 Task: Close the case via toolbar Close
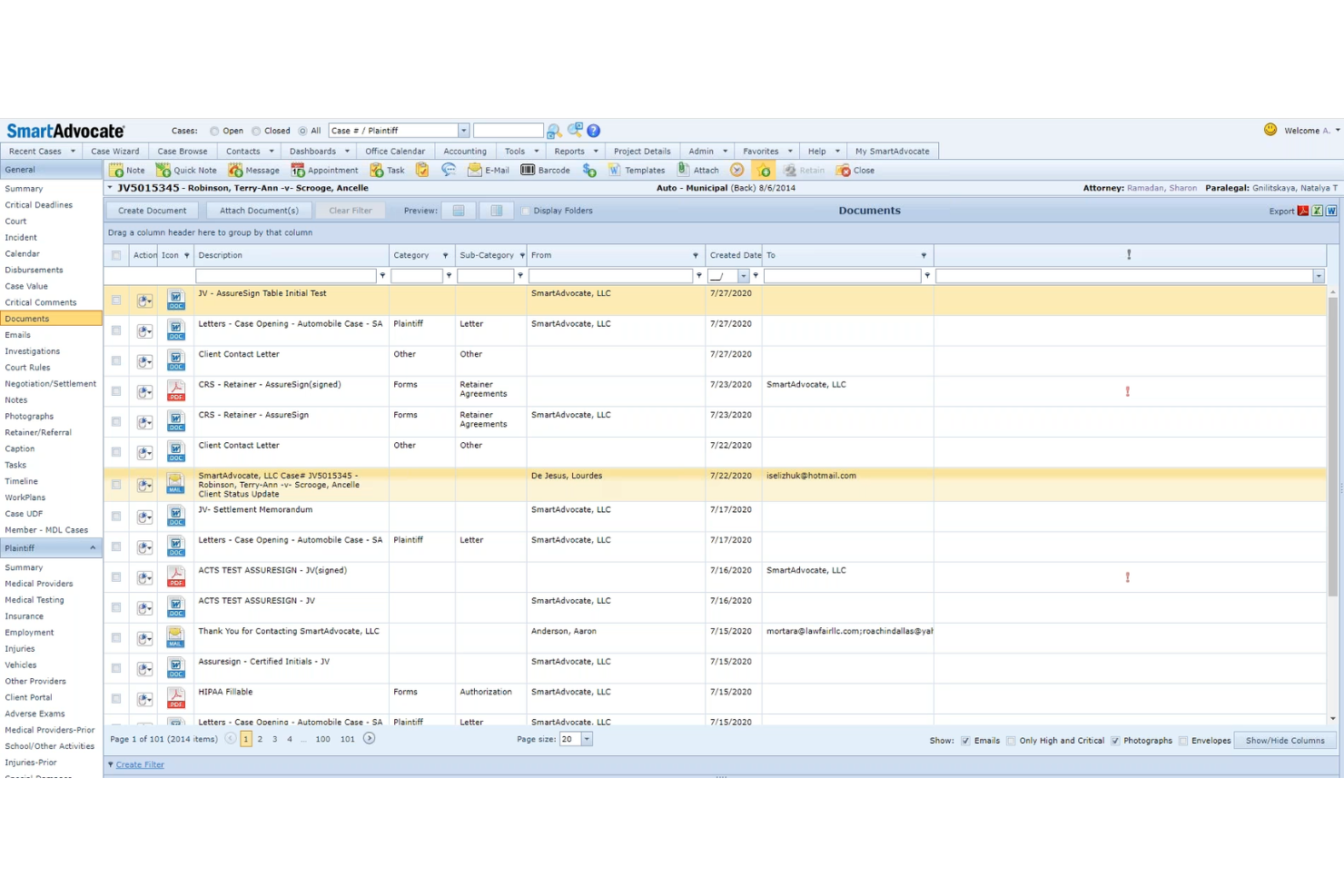(x=855, y=170)
